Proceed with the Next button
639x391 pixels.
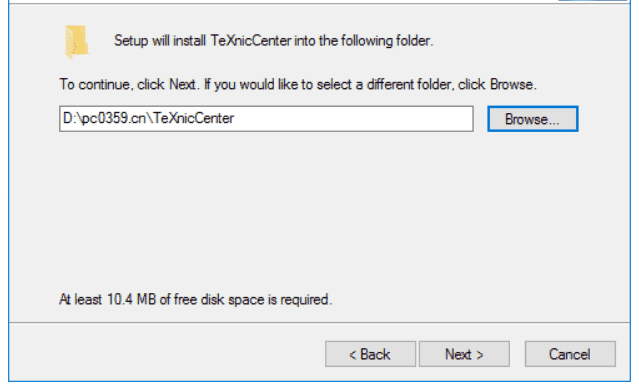point(464,354)
